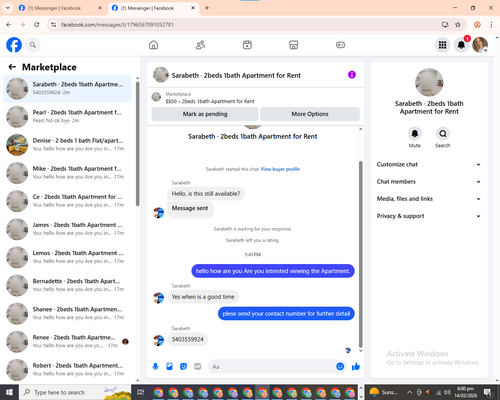500x400 pixels.
Task: Expand Privacy & support section
Action: pyautogui.click(x=429, y=216)
